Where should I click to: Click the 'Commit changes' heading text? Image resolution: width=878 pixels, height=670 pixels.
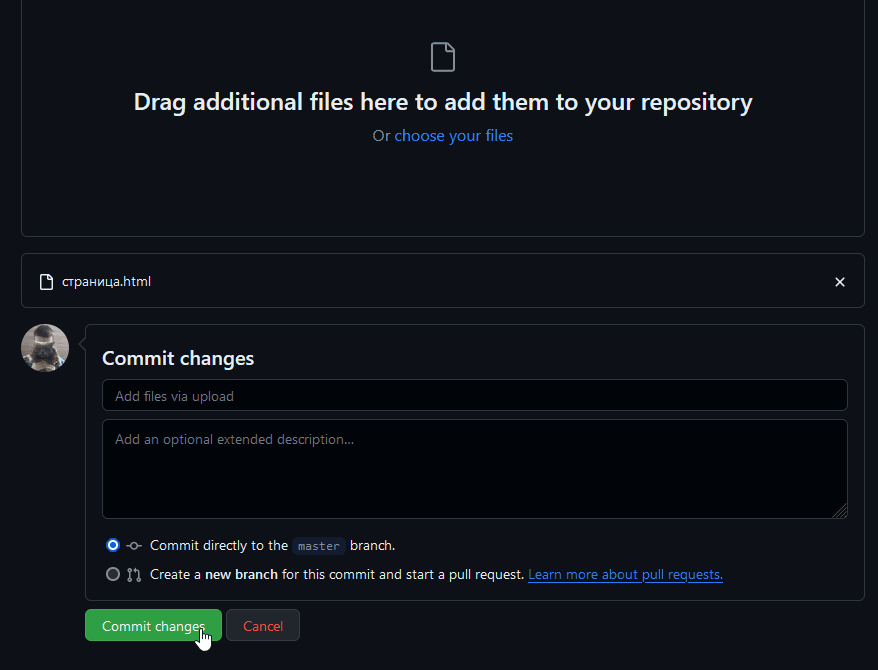[x=178, y=358]
